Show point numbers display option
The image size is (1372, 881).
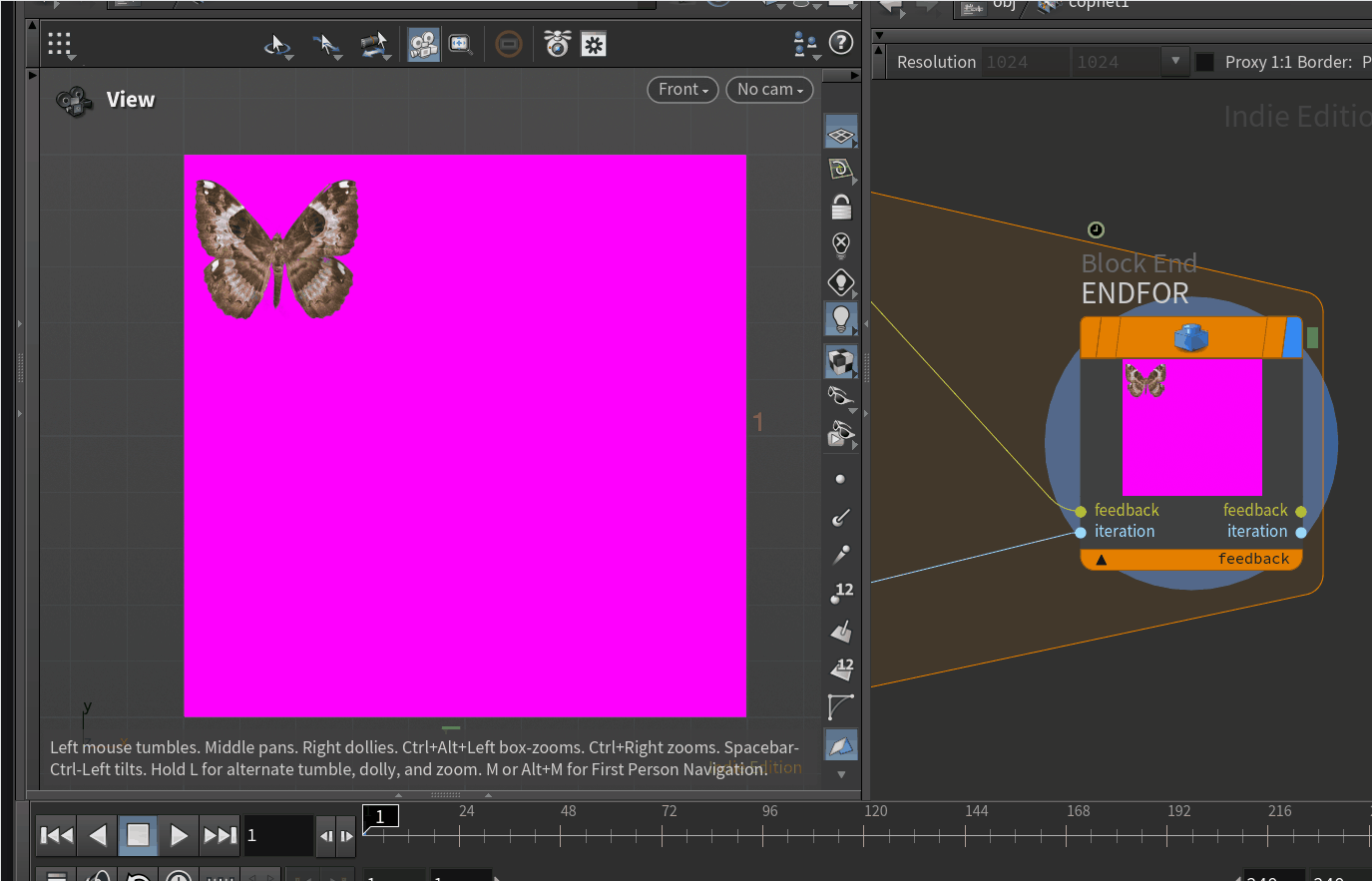(841, 592)
